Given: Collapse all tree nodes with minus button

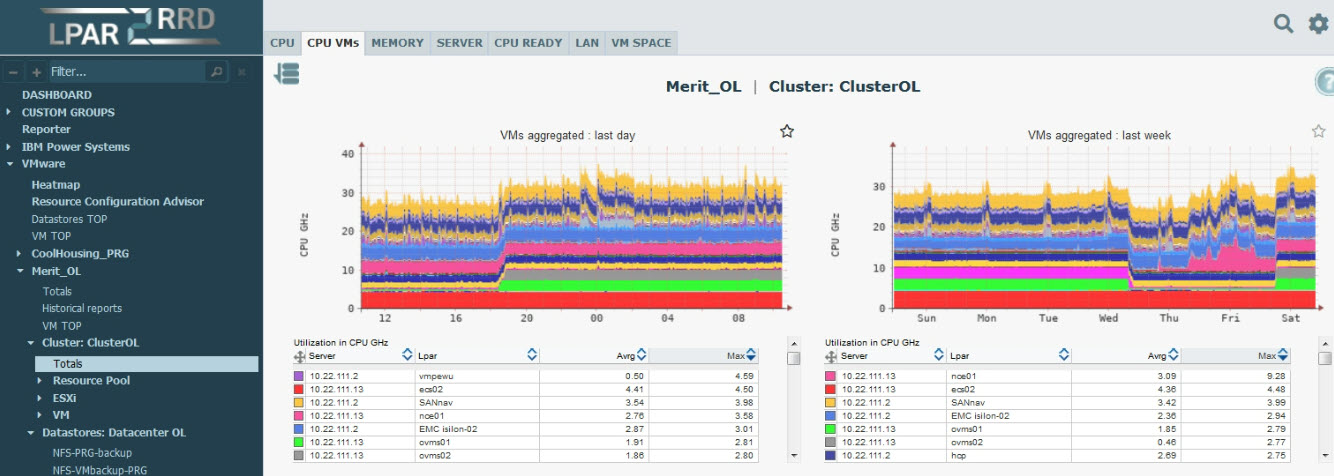Looking at the screenshot, I should [13, 72].
